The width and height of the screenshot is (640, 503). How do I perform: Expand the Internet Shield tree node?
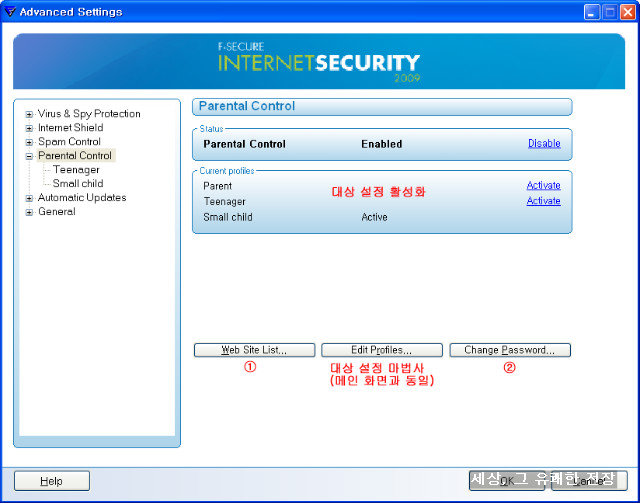pyautogui.click(x=29, y=128)
